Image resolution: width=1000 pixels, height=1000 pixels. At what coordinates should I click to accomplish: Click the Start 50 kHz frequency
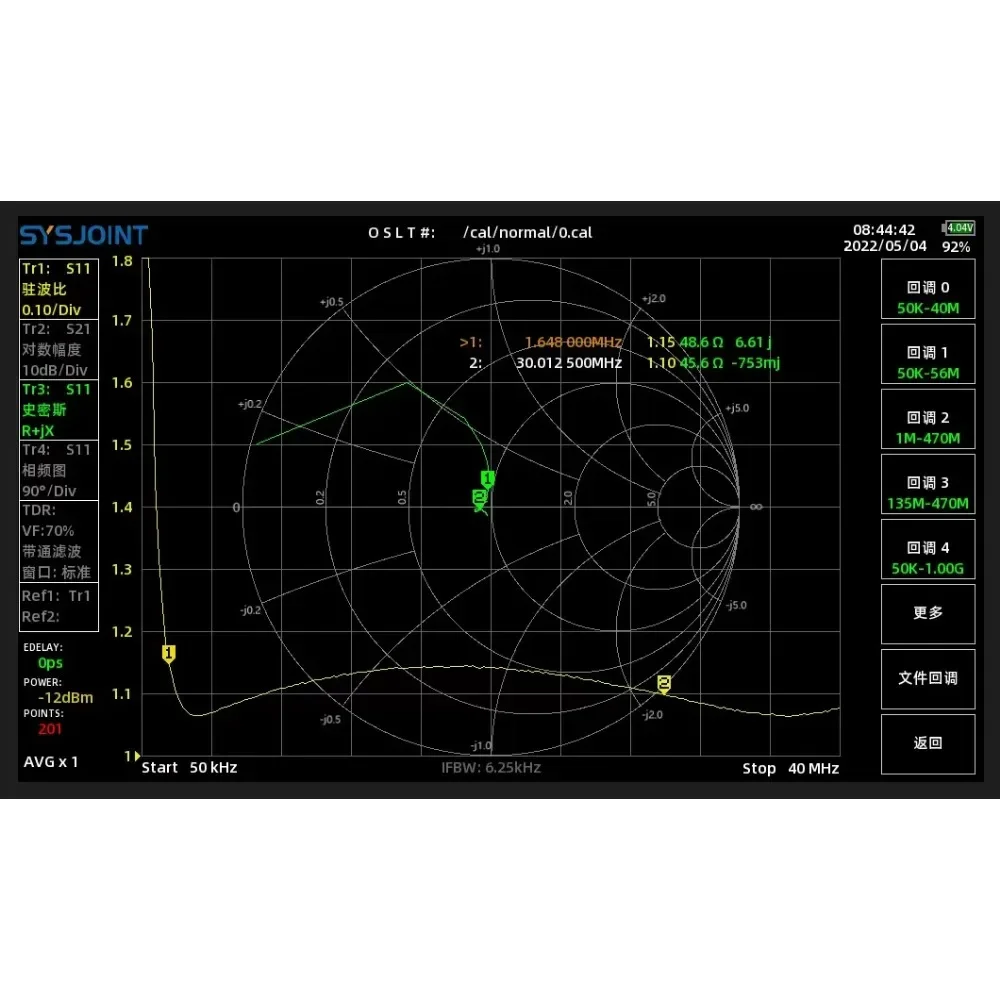point(189,768)
